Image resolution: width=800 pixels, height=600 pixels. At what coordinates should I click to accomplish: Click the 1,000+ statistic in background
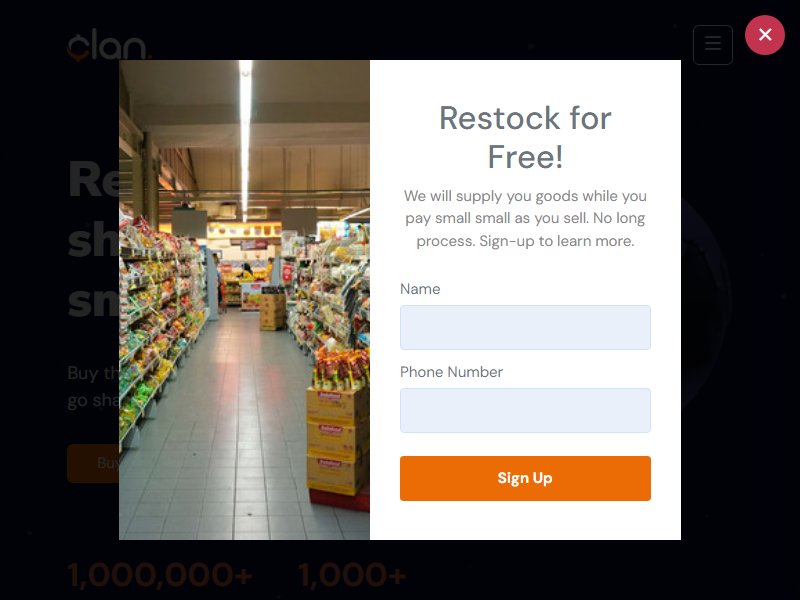click(352, 575)
